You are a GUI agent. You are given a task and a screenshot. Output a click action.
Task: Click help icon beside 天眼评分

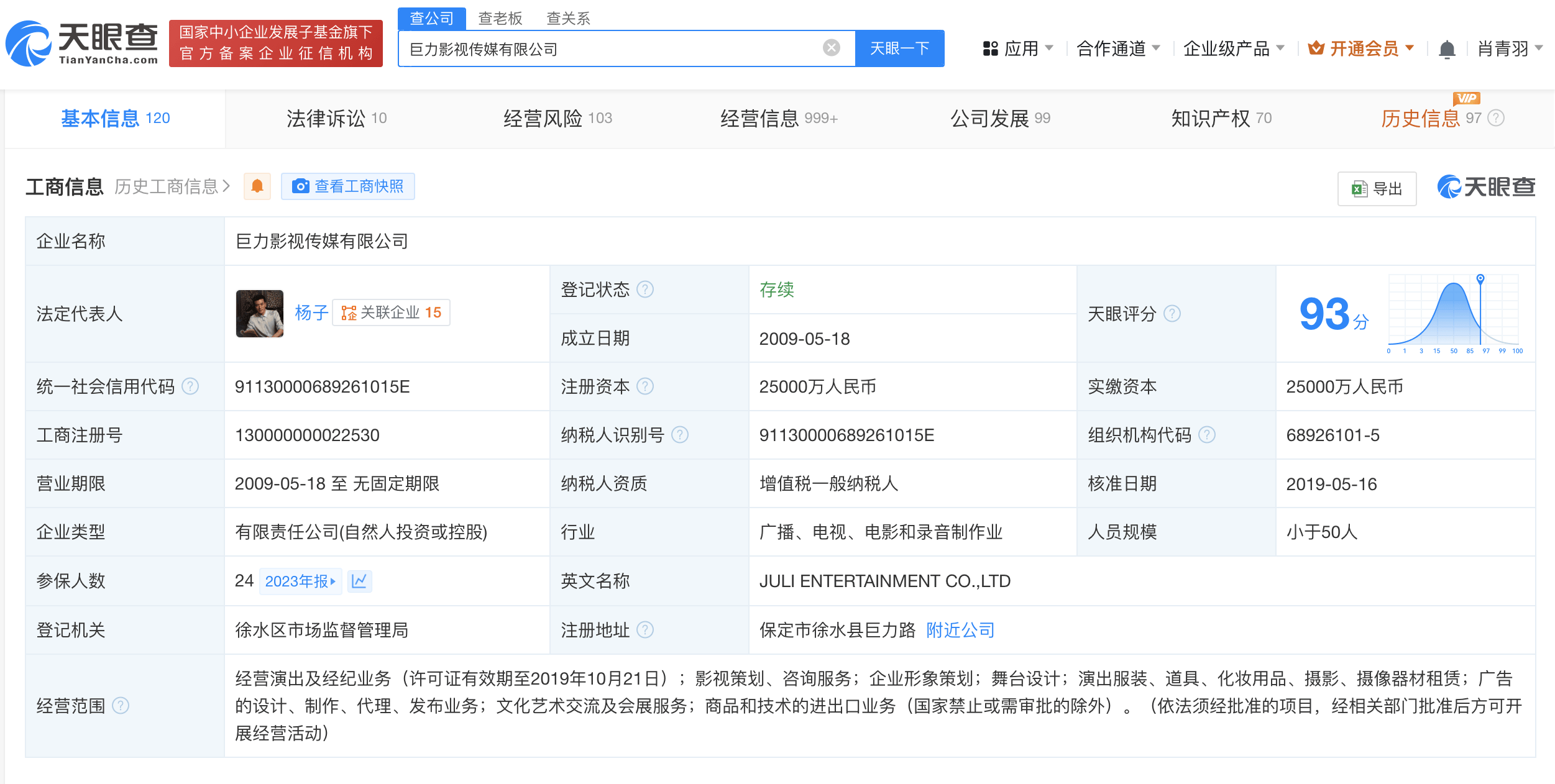click(x=1172, y=314)
